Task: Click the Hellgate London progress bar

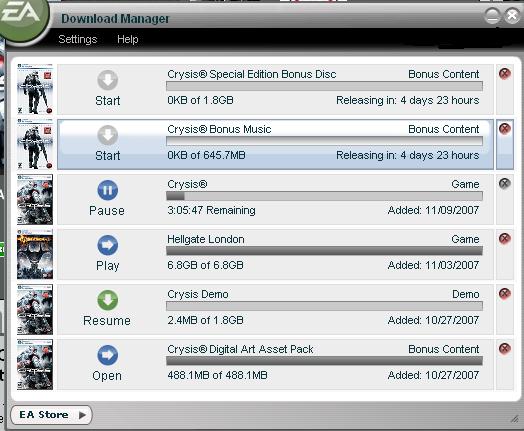Action: coord(324,251)
